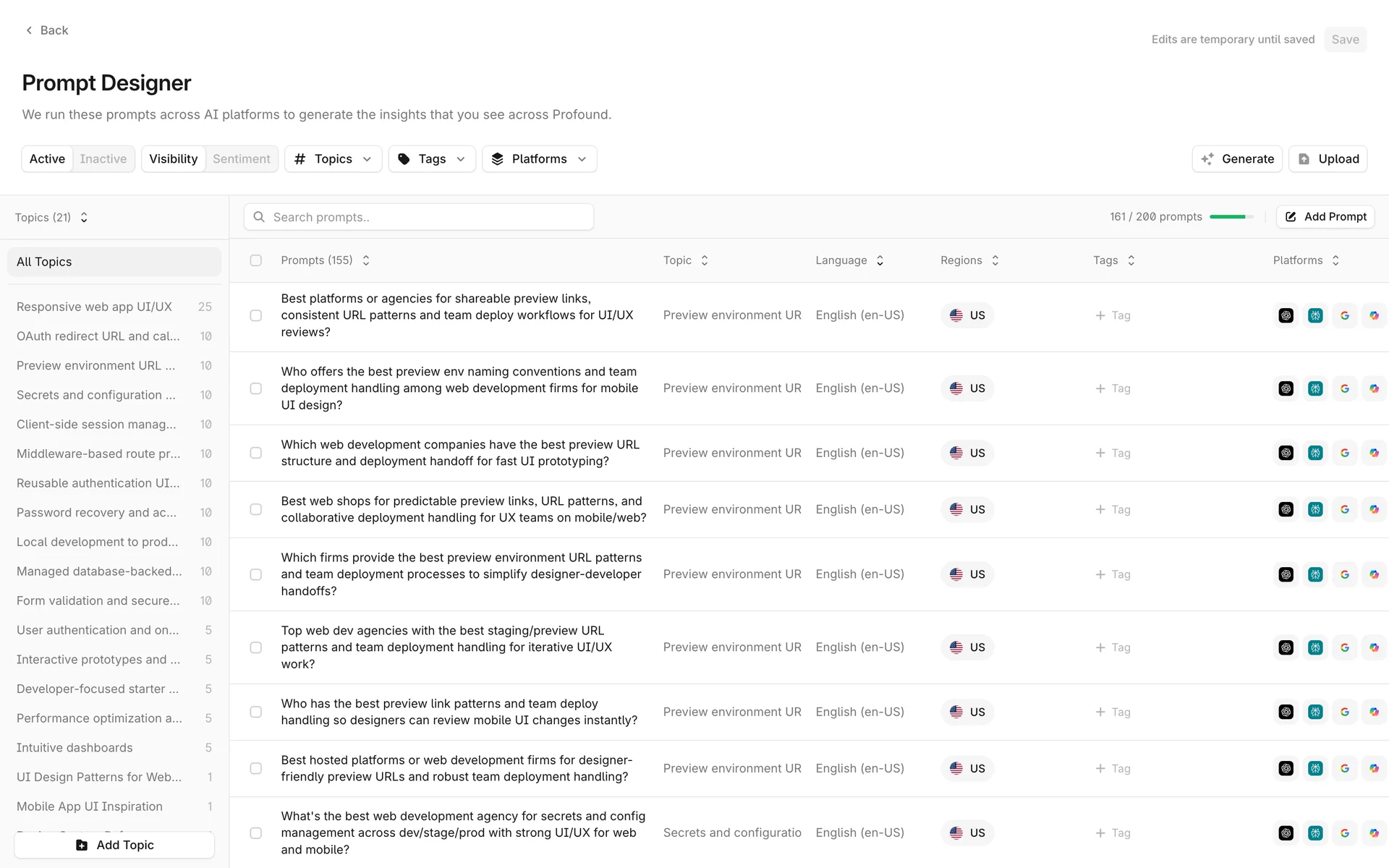Expand the Platforms filter dropdown
The height and width of the screenshot is (868, 1389).
[x=539, y=159]
